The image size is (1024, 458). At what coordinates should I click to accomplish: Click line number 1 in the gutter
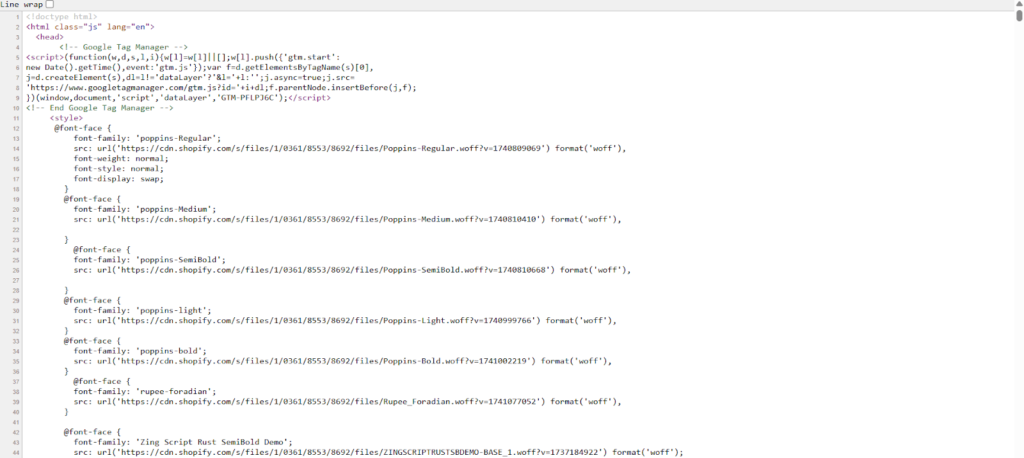coord(19,17)
